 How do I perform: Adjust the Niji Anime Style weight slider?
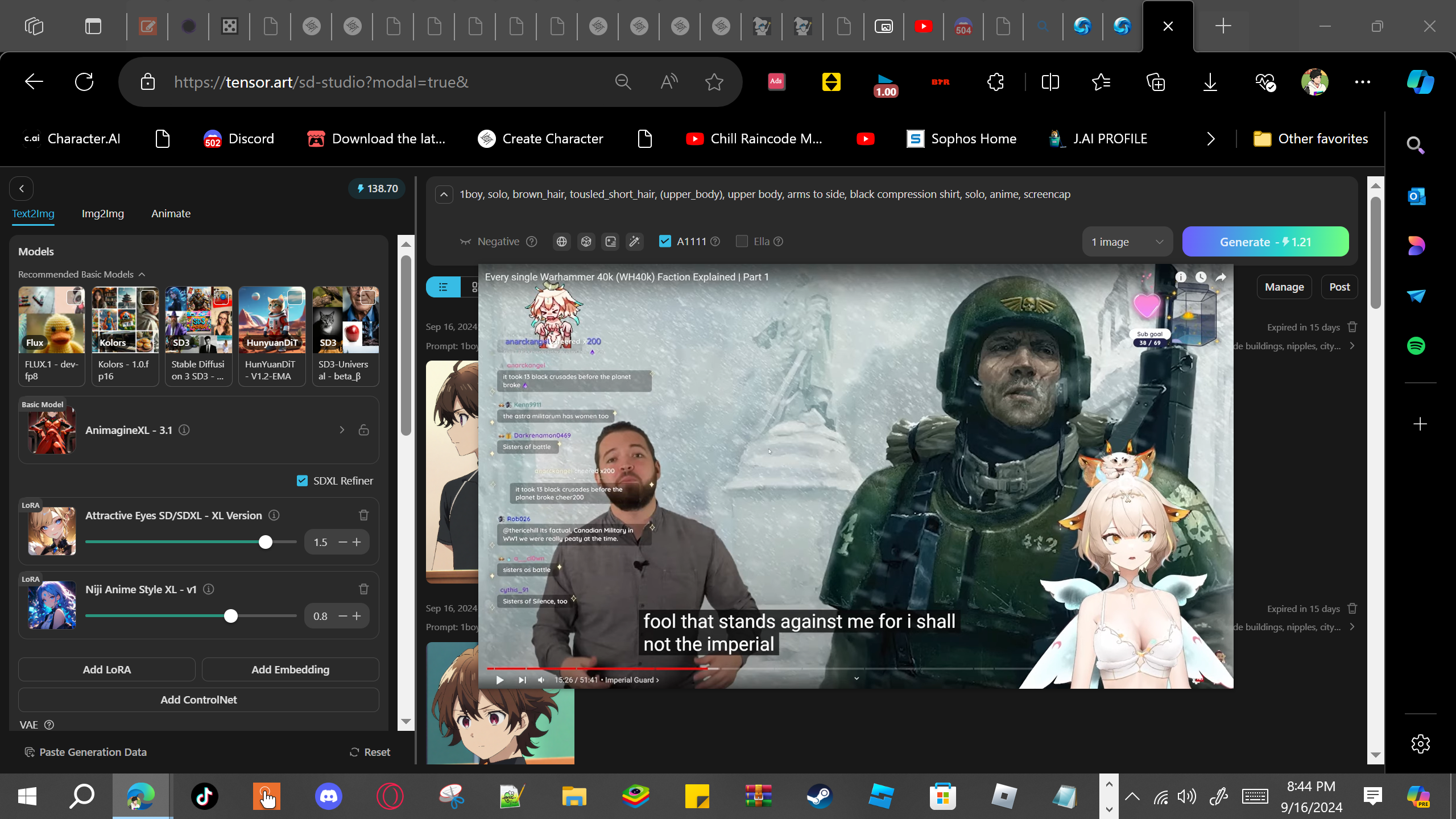point(231,616)
